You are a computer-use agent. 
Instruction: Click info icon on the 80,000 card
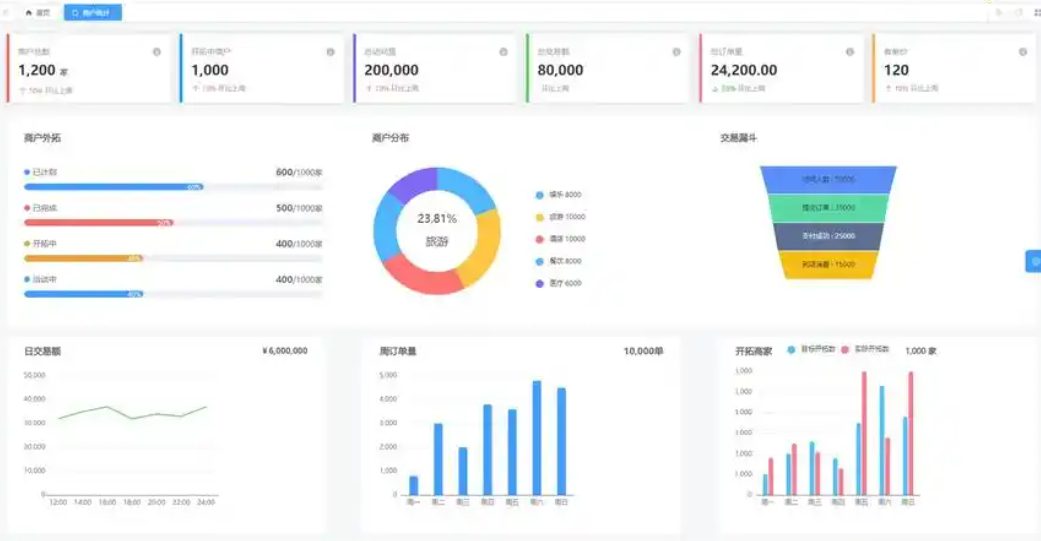676,52
